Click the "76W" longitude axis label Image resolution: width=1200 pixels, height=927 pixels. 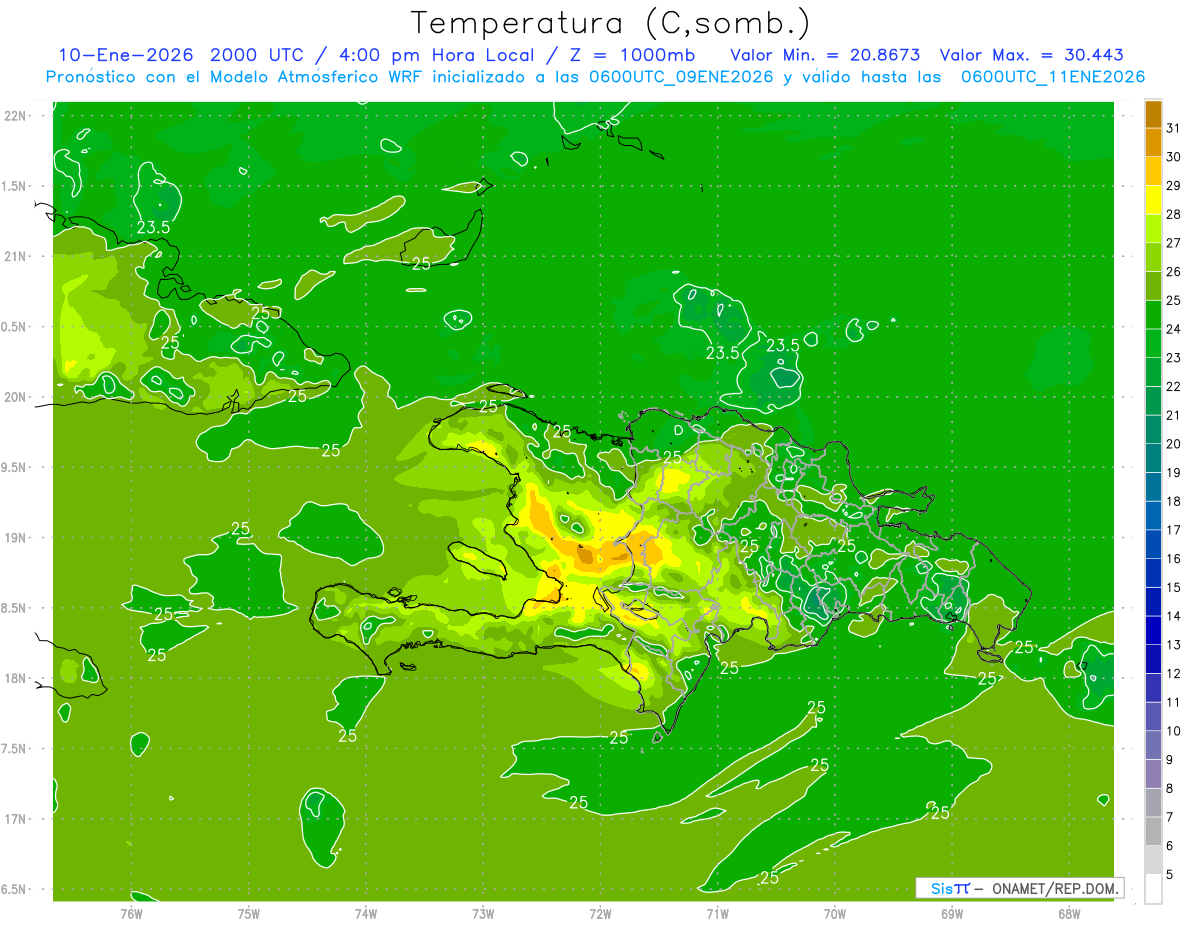[x=131, y=913]
